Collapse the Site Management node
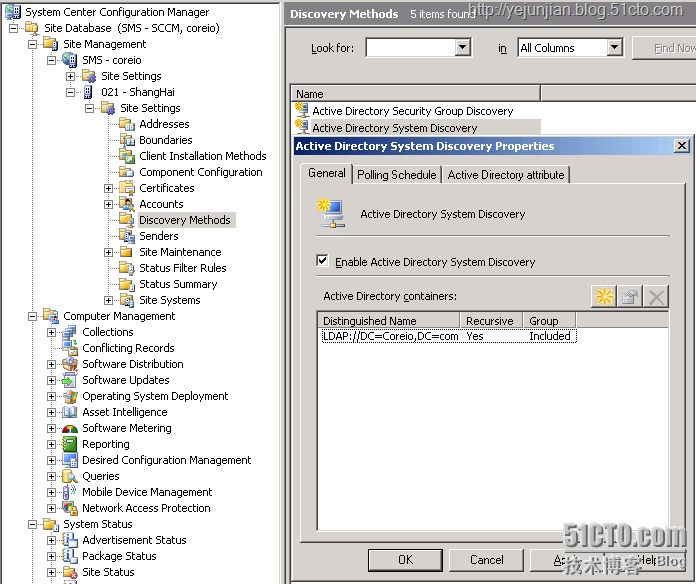Screen dimensions: 696x584 (32, 44)
